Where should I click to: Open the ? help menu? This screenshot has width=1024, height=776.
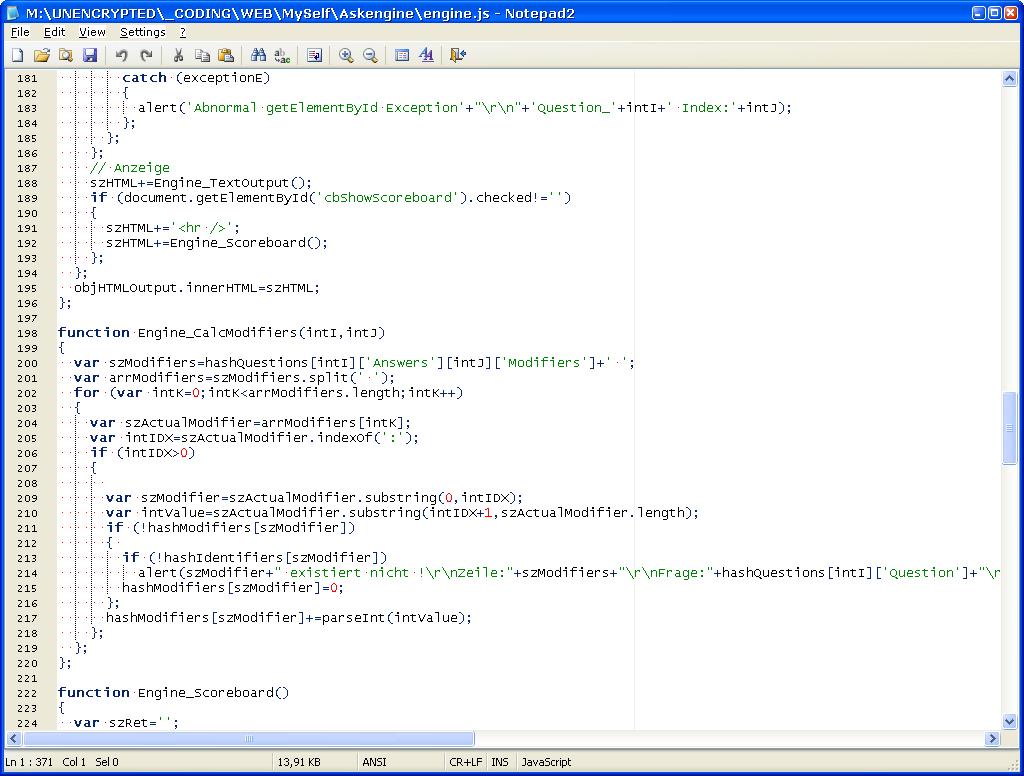(x=183, y=32)
